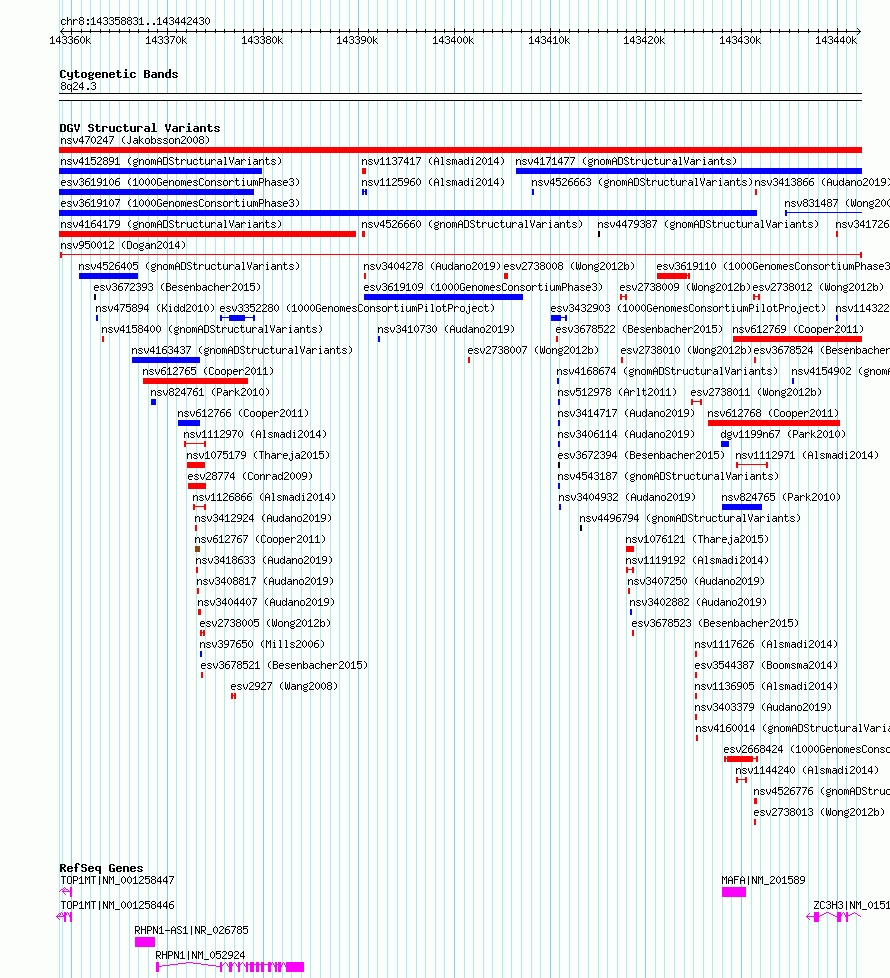This screenshot has height=978, width=890.
Task: Open esv2738005 (Wong2012b) variant
Action: click(x=265, y=624)
